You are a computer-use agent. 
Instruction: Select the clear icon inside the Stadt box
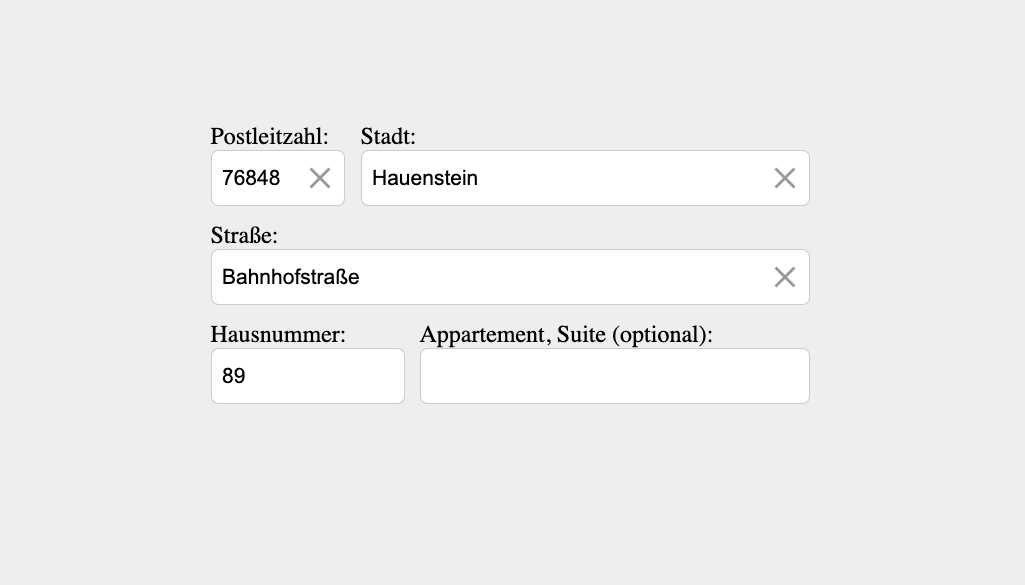[784, 177]
